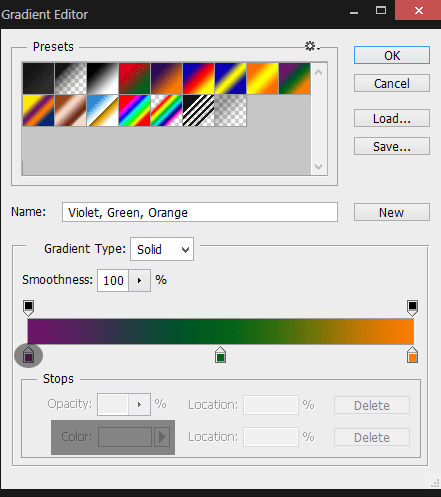441x497 pixels.
Task: Select the right opacity stop
Action: pos(412,308)
